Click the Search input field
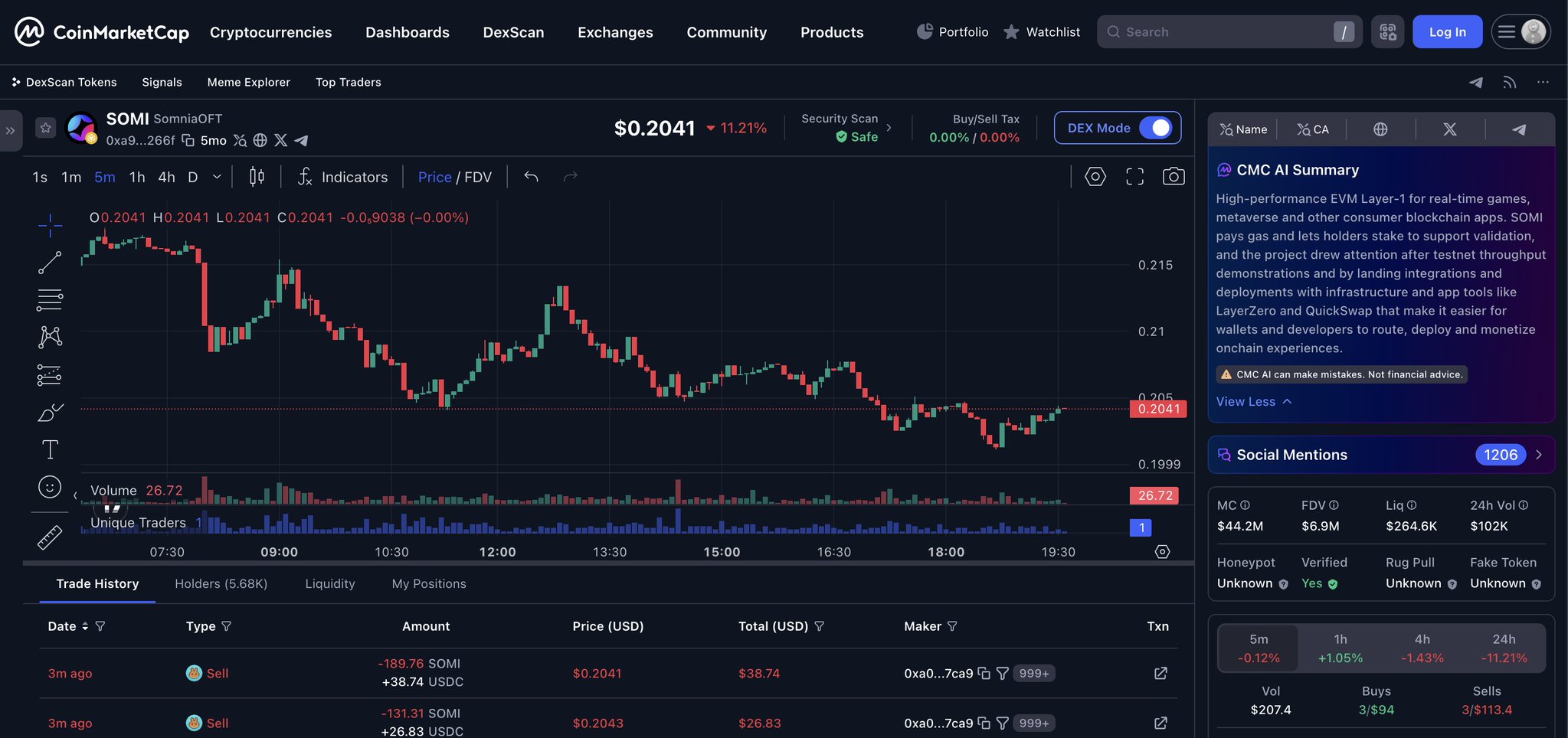Viewport: 1568px width, 738px height. (1229, 32)
